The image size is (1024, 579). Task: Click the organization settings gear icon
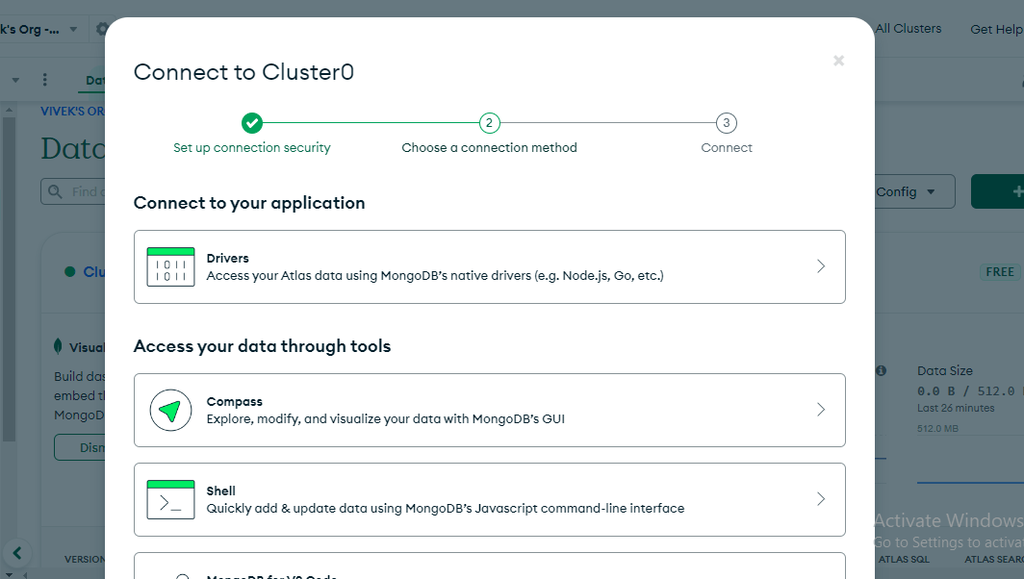pyautogui.click(x=101, y=29)
